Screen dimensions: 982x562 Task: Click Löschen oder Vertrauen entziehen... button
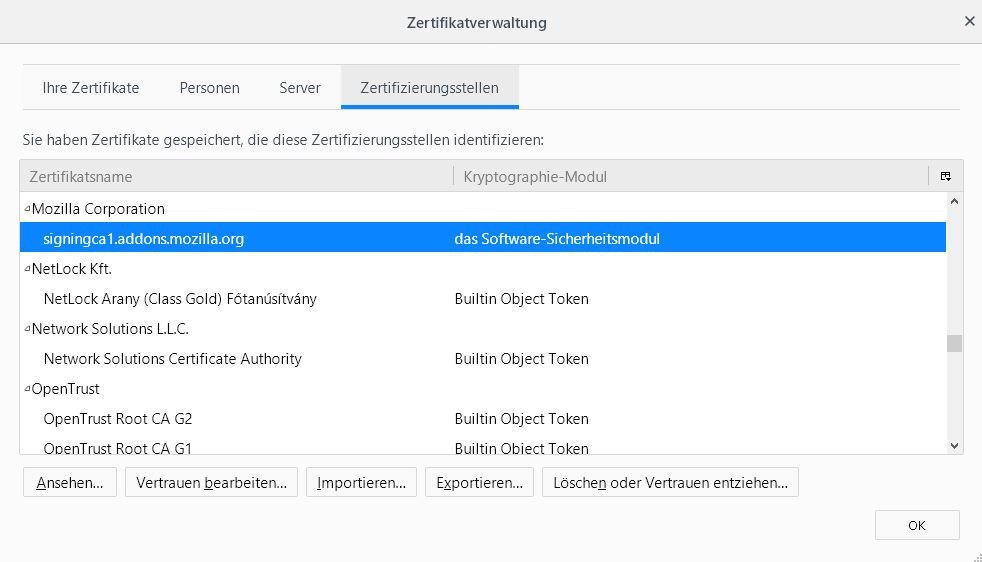670,483
